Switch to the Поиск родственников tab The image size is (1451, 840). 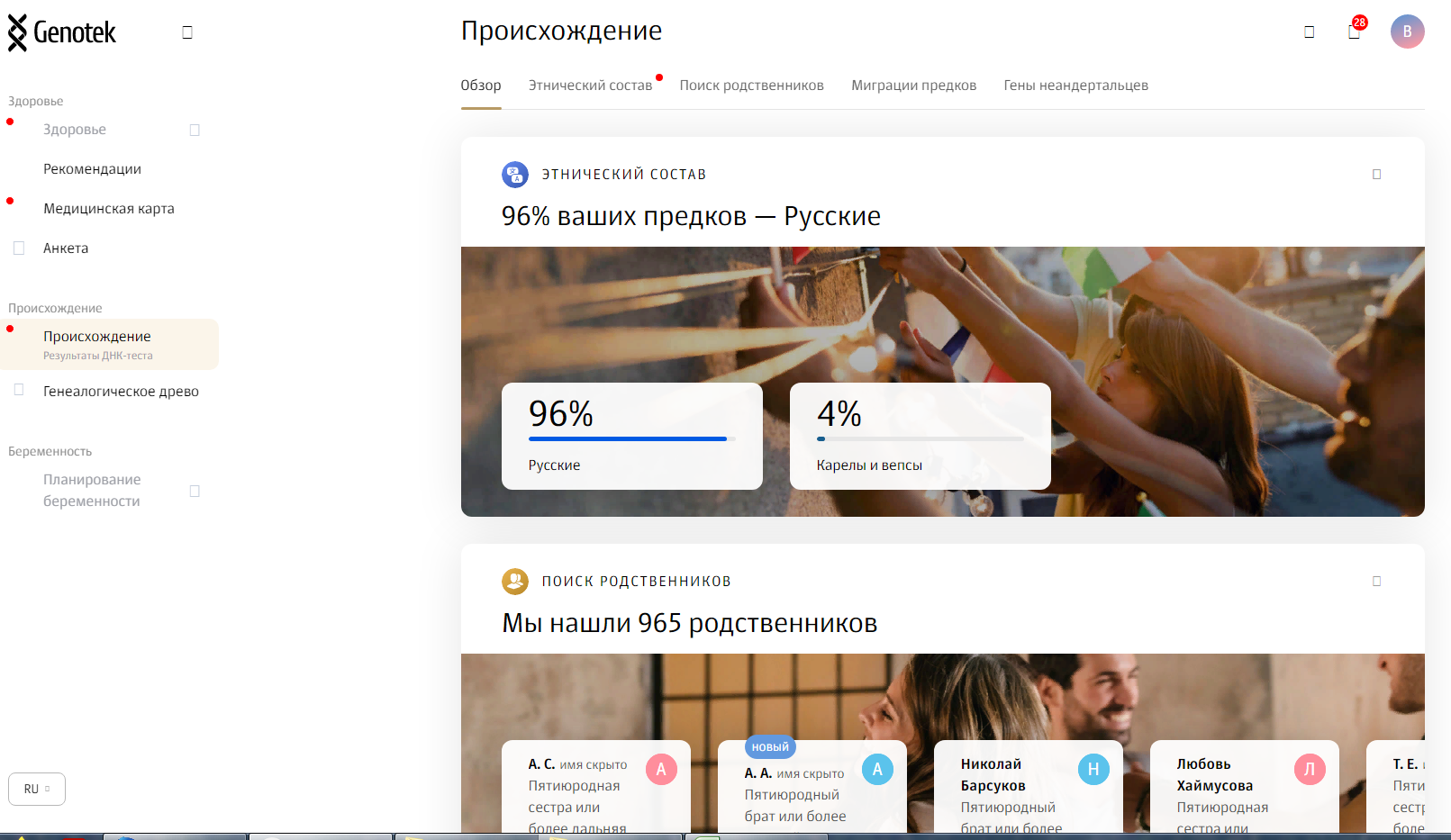pos(751,86)
